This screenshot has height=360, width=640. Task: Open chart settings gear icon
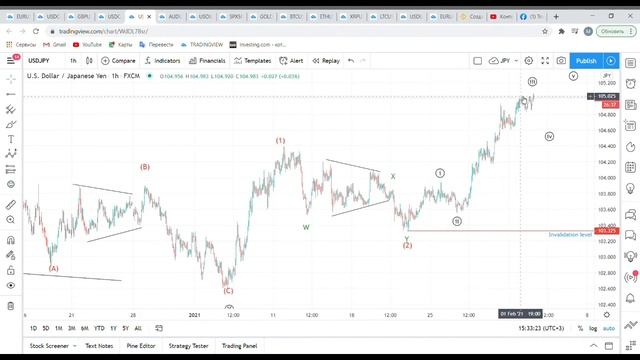[x=529, y=61]
